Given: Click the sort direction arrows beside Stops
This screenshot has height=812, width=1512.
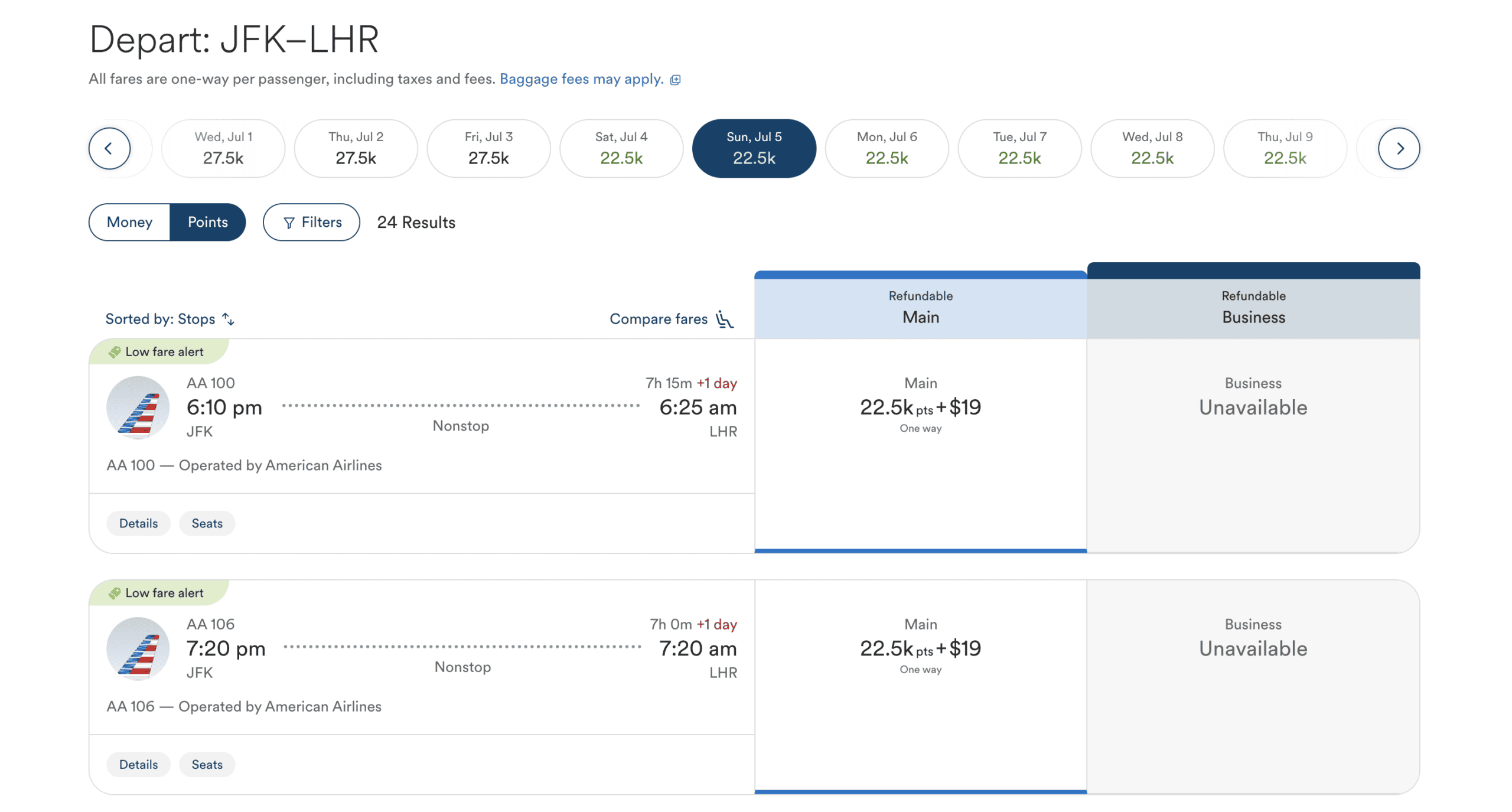Looking at the screenshot, I should [x=228, y=319].
